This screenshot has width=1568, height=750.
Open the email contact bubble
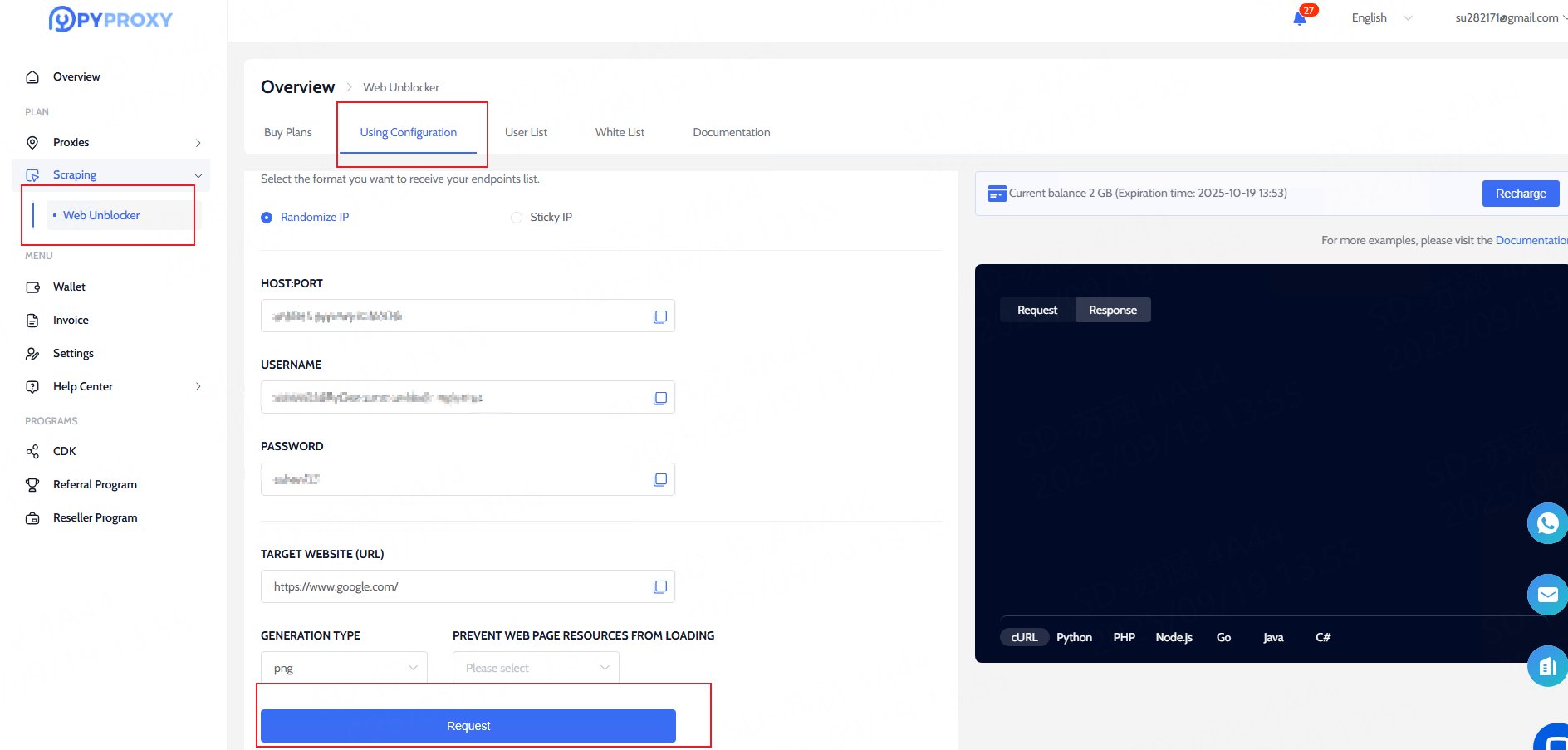1547,595
